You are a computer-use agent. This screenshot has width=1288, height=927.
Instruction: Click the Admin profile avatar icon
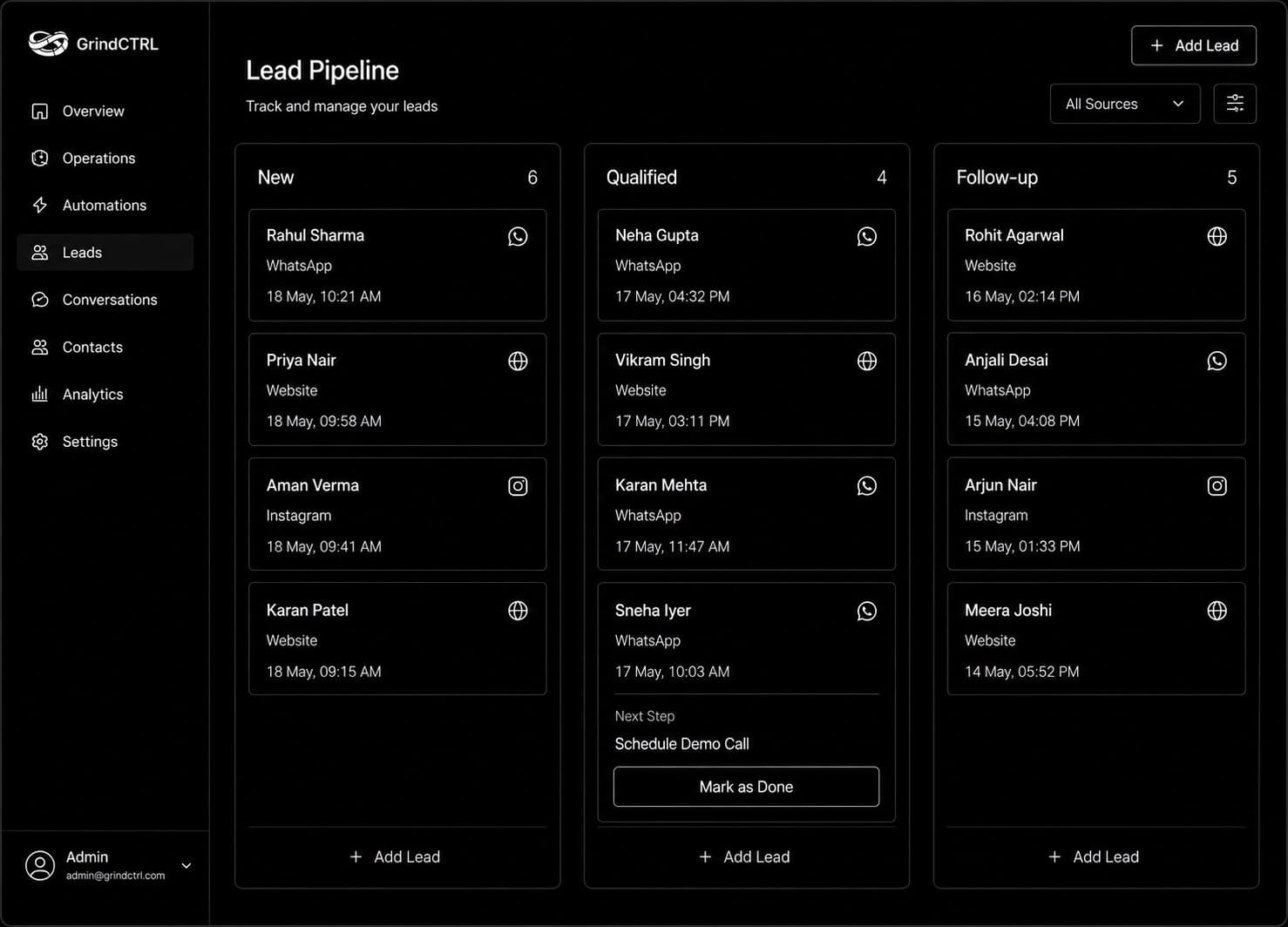pyautogui.click(x=40, y=865)
